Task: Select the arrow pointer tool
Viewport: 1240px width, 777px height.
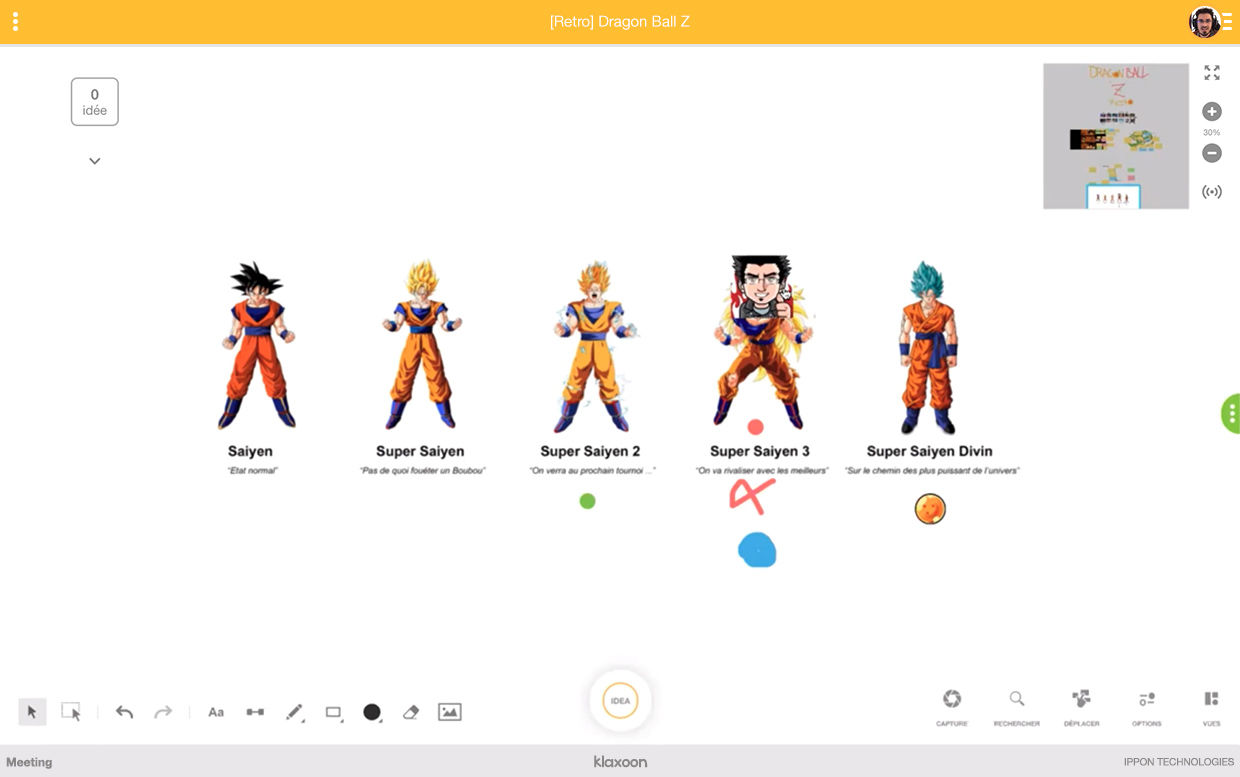Action: click(x=32, y=712)
